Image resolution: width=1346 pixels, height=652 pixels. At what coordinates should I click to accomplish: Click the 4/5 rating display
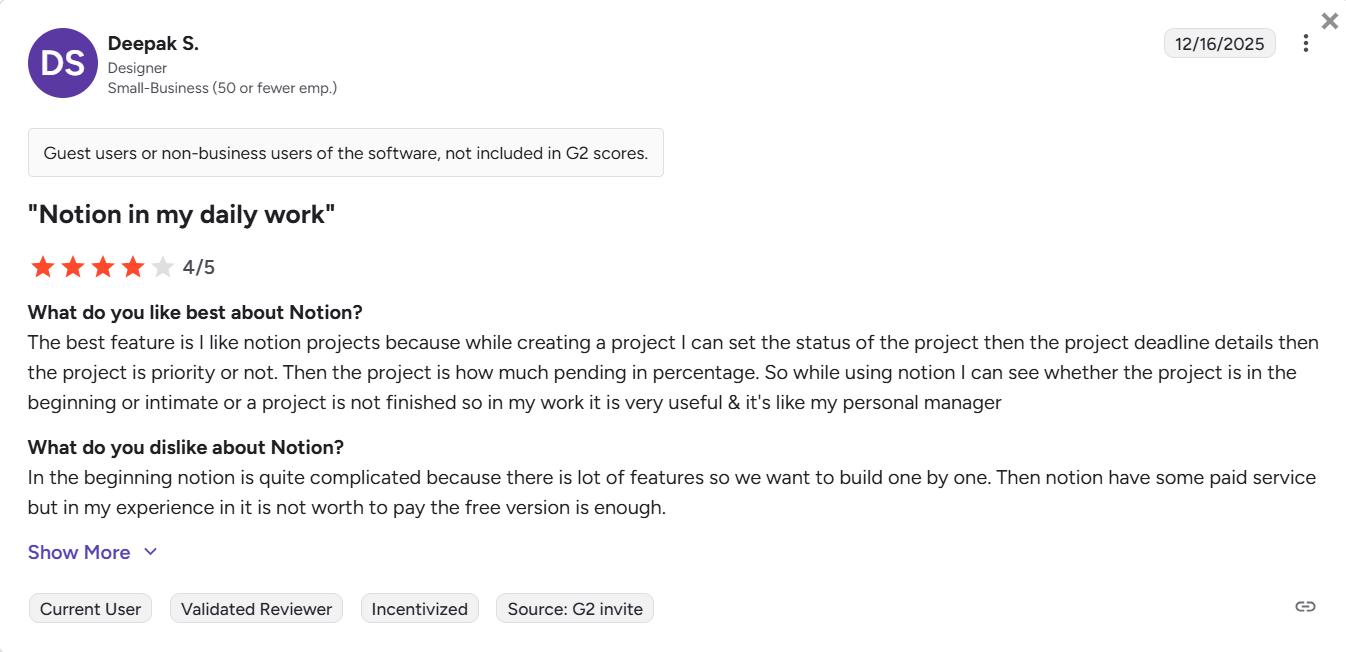[198, 266]
